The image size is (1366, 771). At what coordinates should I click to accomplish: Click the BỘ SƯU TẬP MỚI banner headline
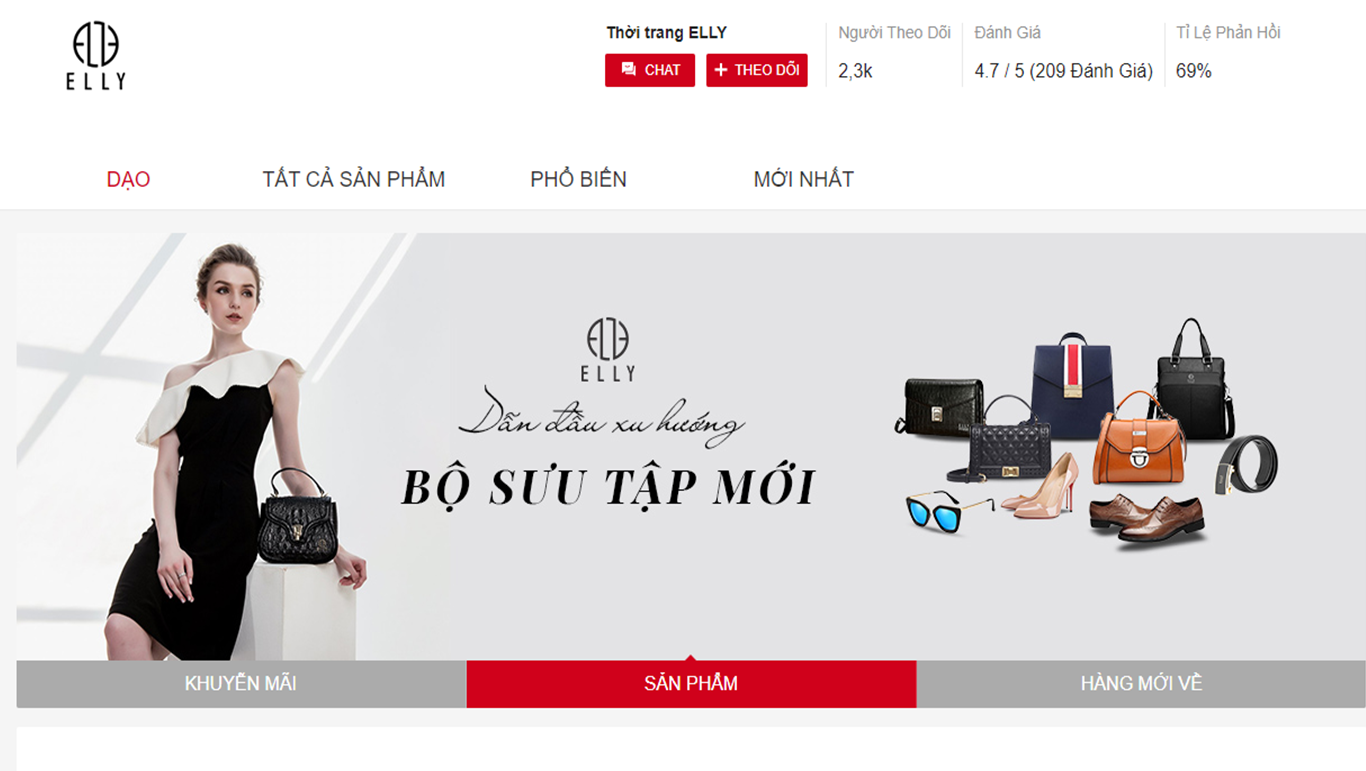(x=608, y=488)
